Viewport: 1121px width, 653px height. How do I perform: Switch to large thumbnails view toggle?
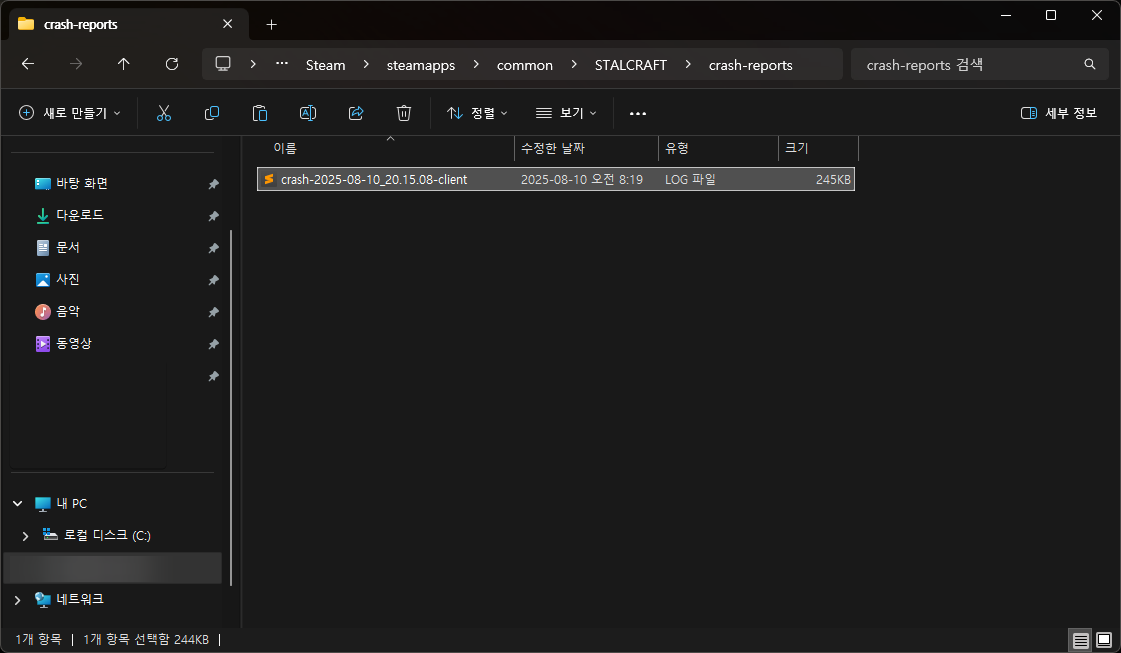[1104, 639]
